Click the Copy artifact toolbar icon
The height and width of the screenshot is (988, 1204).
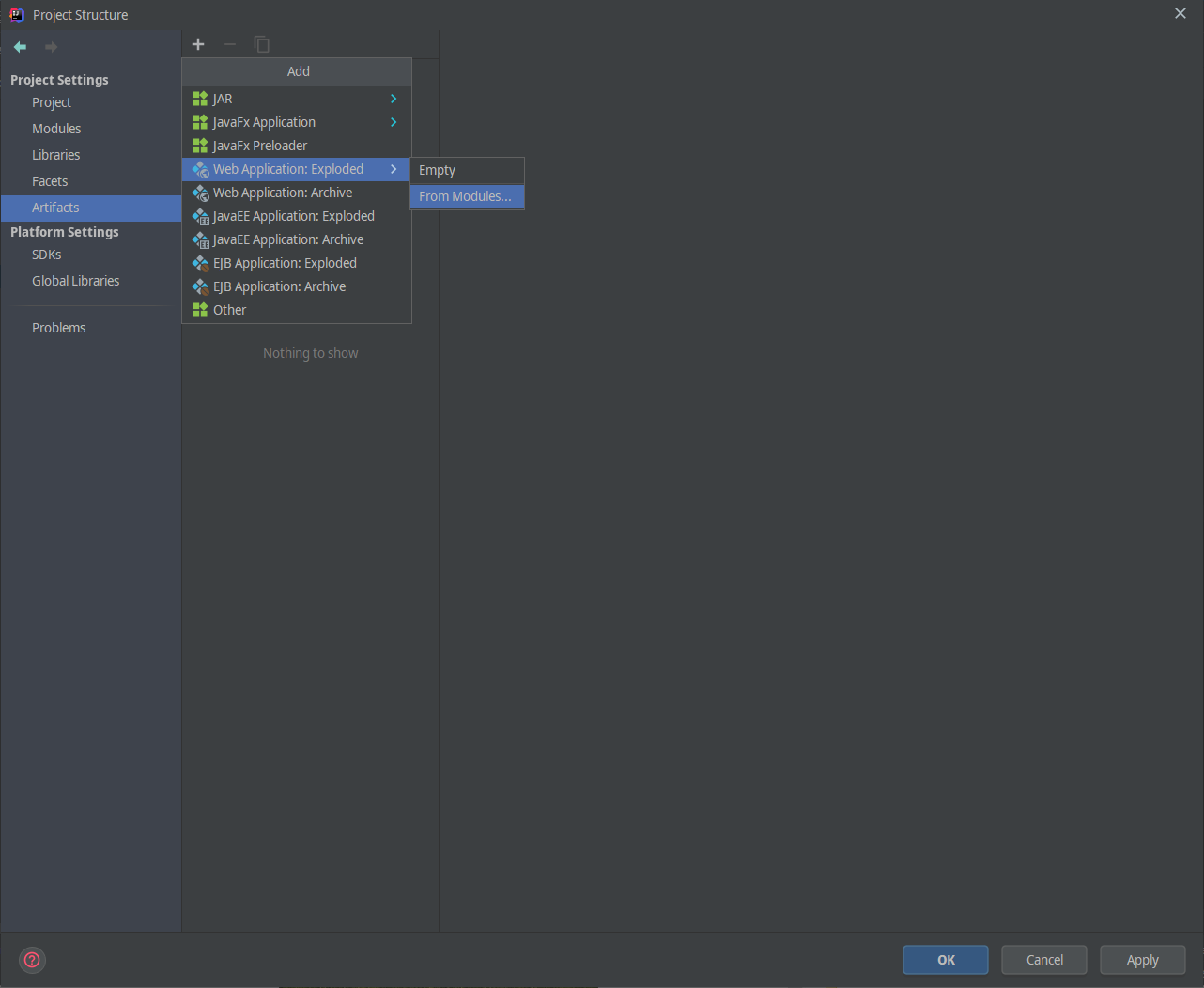coord(262,44)
